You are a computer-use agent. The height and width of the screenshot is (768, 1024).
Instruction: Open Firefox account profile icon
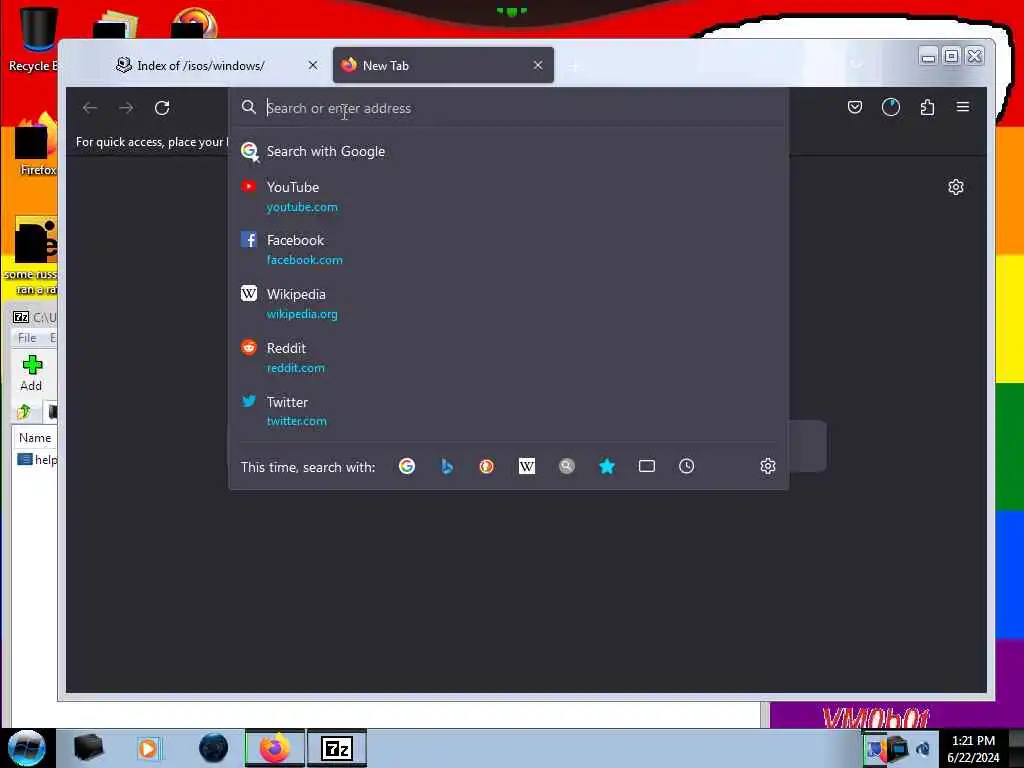click(x=891, y=107)
